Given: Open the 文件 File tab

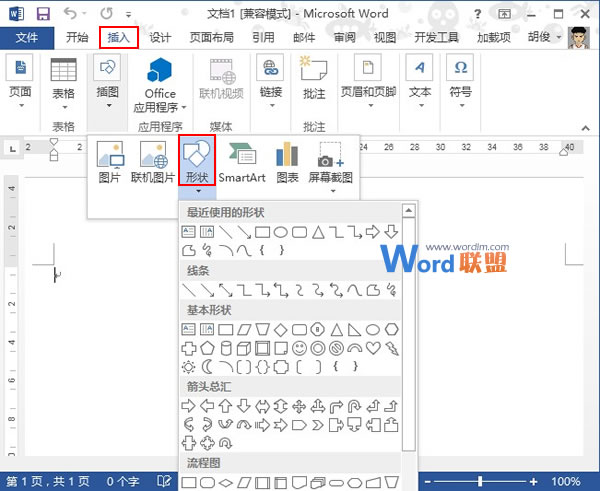Looking at the screenshot, I should [x=27, y=38].
